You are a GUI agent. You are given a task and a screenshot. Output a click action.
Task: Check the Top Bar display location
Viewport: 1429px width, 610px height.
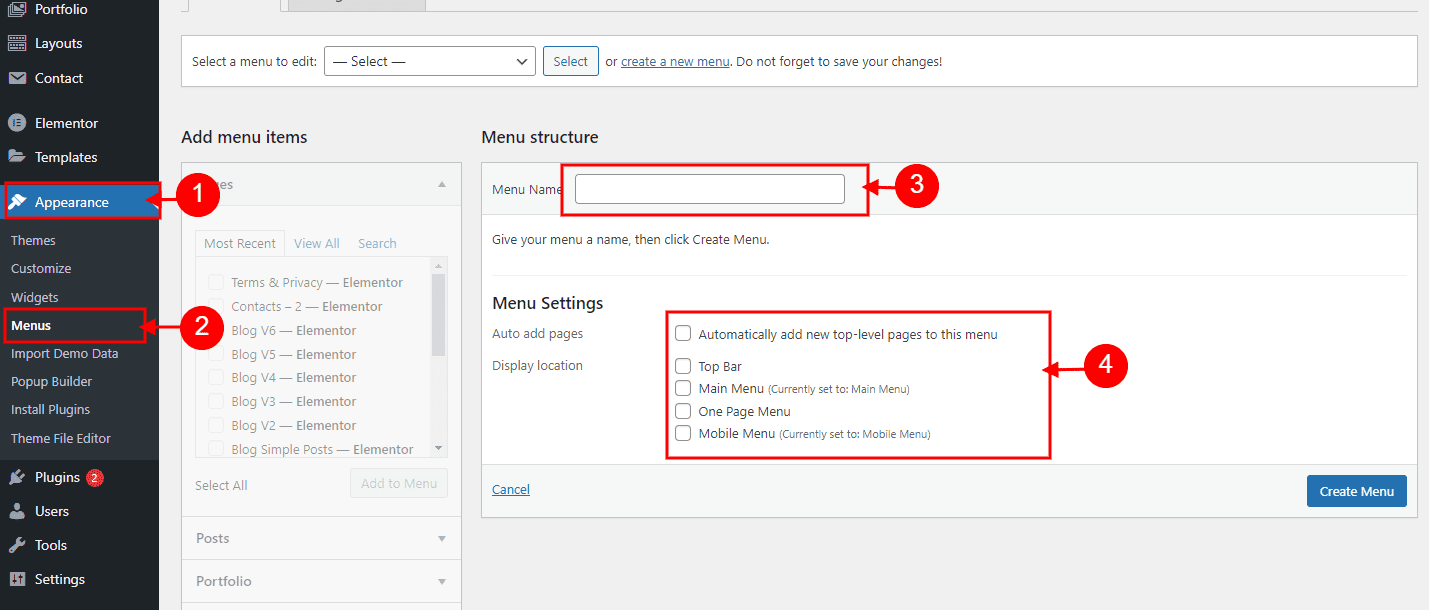(x=683, y=366)
